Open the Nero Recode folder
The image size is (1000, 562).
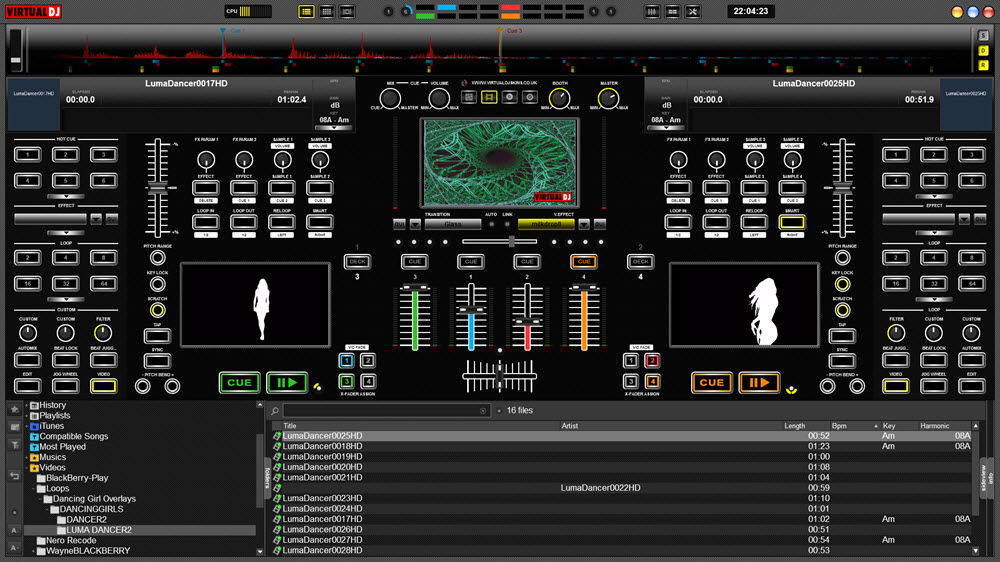click(71, 540)
